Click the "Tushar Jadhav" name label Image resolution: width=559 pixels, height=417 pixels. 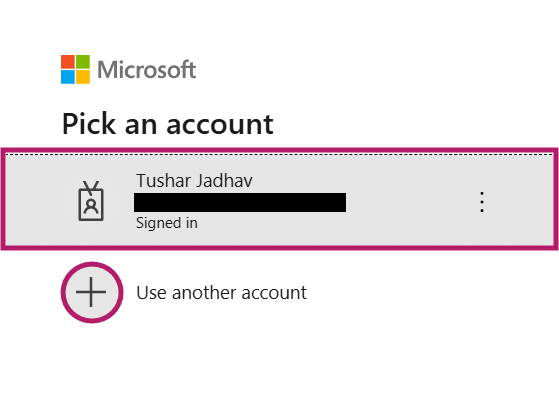coord(194,180)
